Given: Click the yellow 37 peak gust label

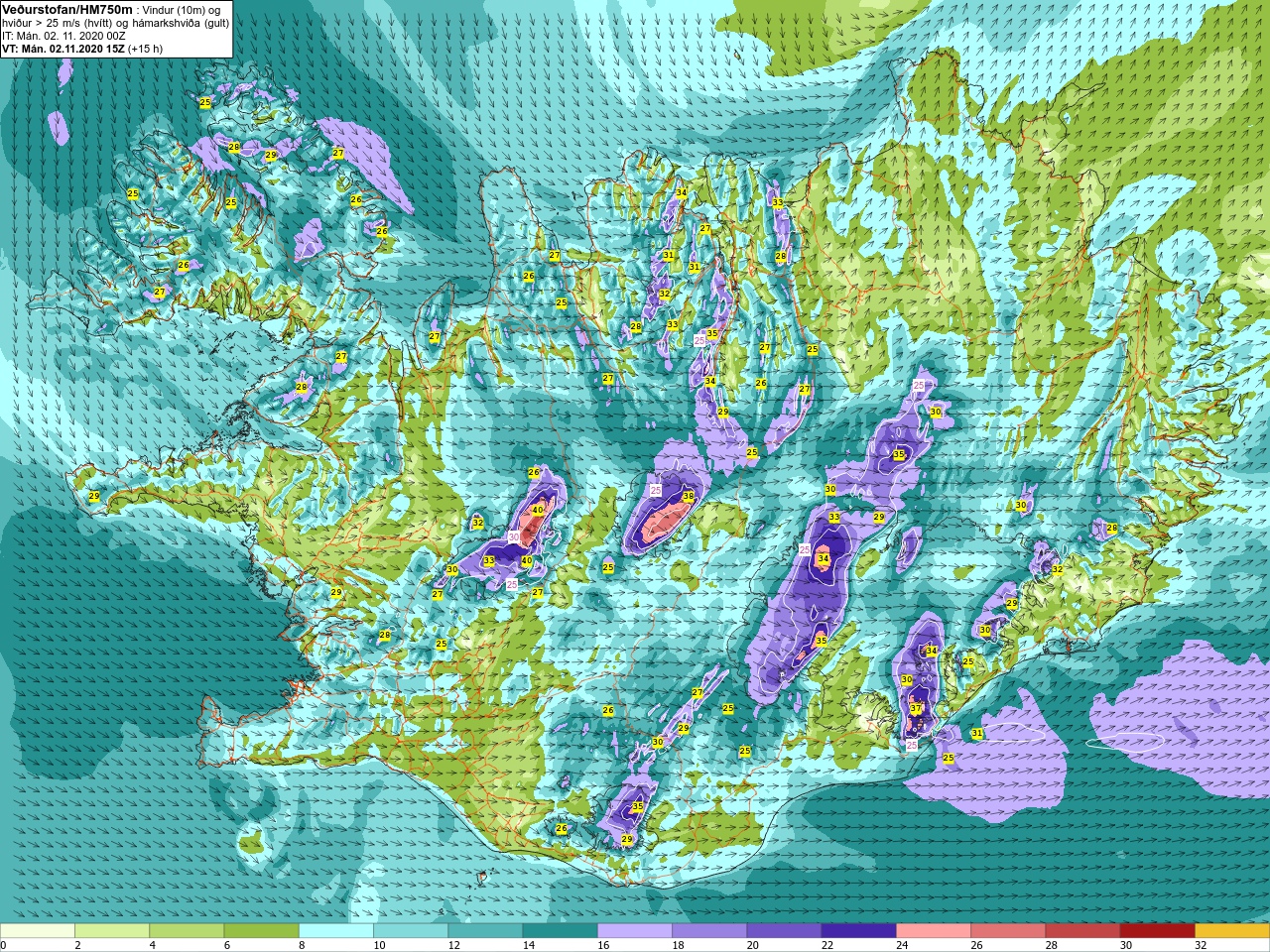Looking at the screenshot, I should [x=916, y=709].
